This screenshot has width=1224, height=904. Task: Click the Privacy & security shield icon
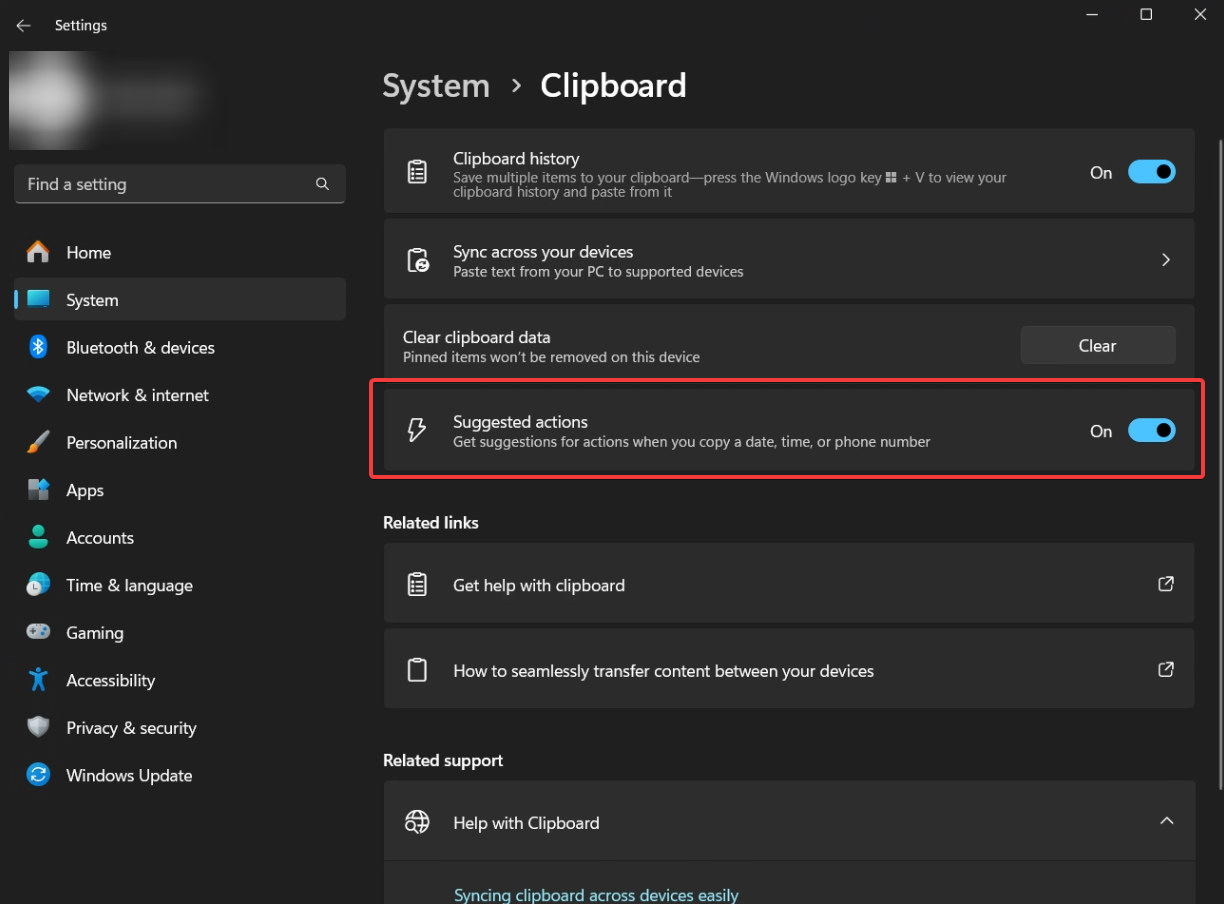coord(38,727)
